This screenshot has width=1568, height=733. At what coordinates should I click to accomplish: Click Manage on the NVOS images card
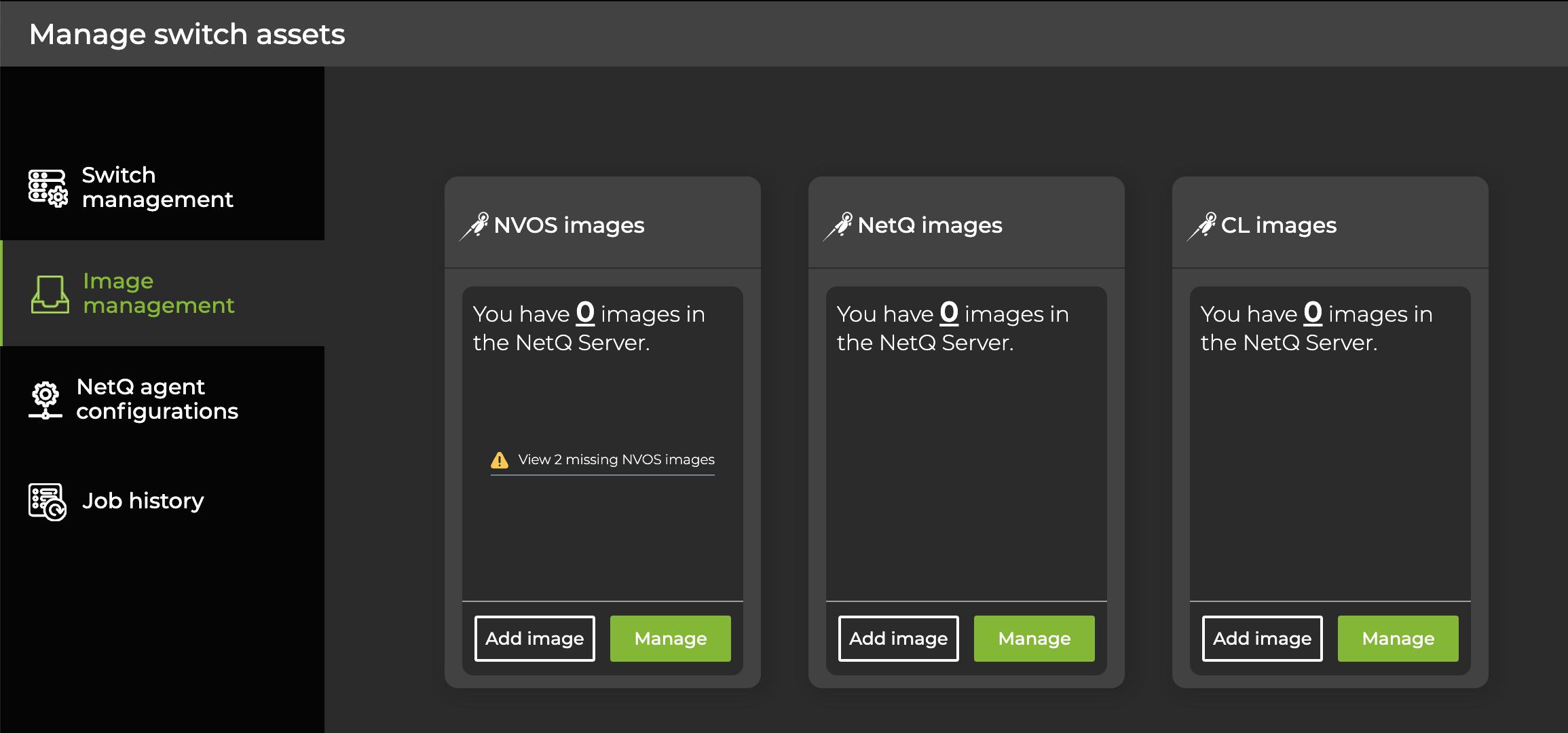coord(670,638)
